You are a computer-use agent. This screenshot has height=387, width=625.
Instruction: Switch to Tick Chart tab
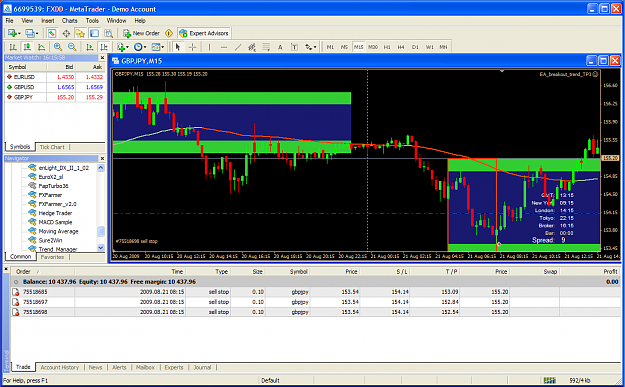click(52, 147)
